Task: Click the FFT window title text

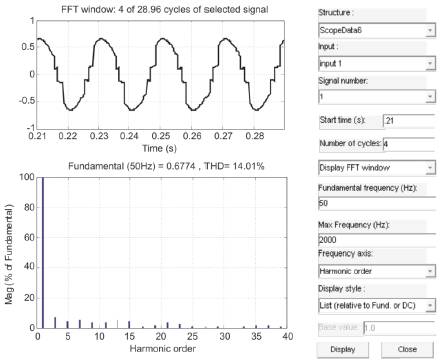Action: click(x=165, y=9)
